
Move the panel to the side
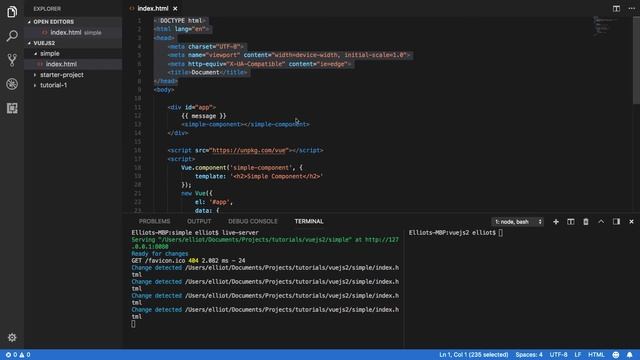click(616, 222)
